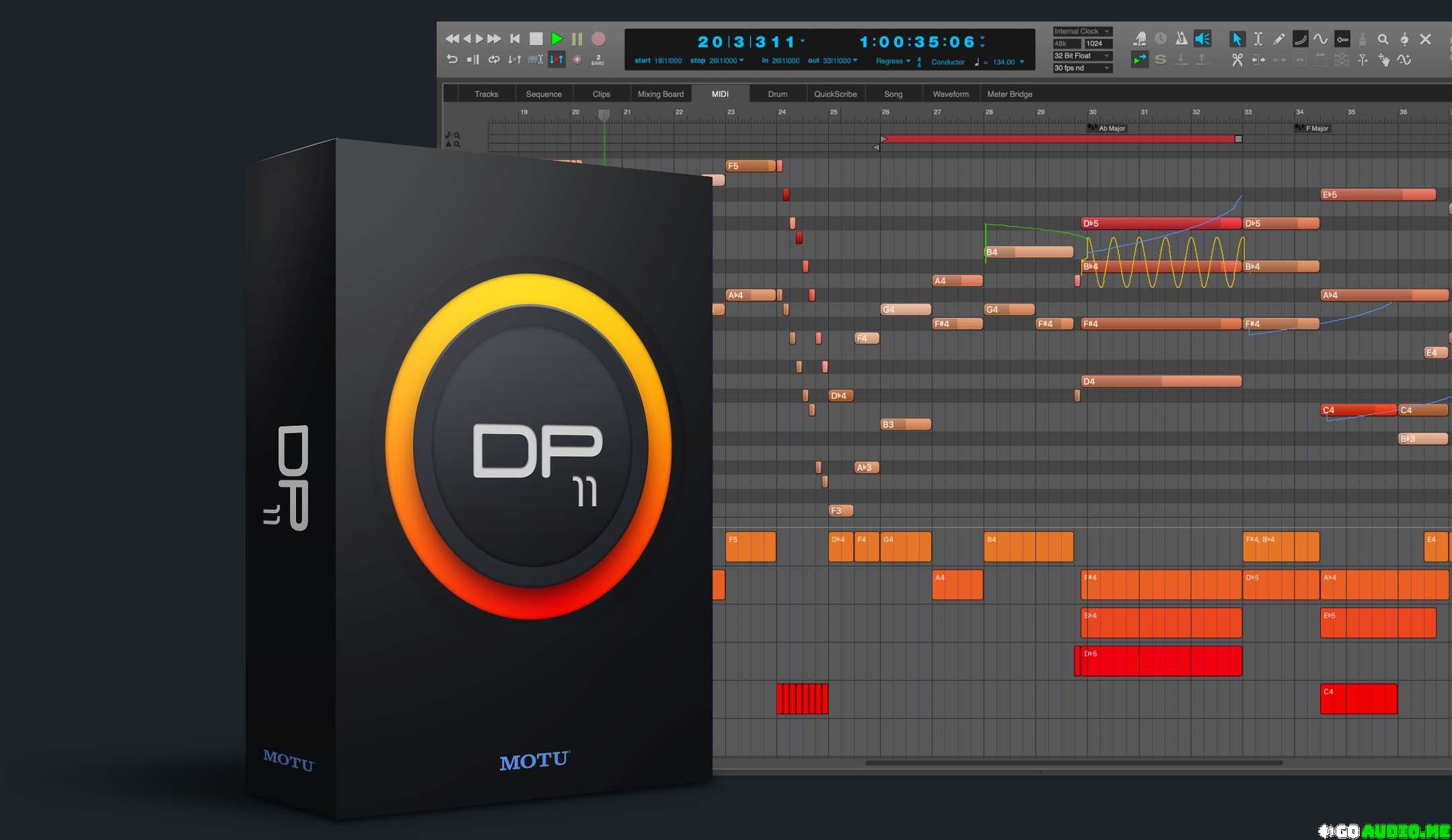1452x840 pixels.
Task: Open the Waveform tab
Action: 950,94
